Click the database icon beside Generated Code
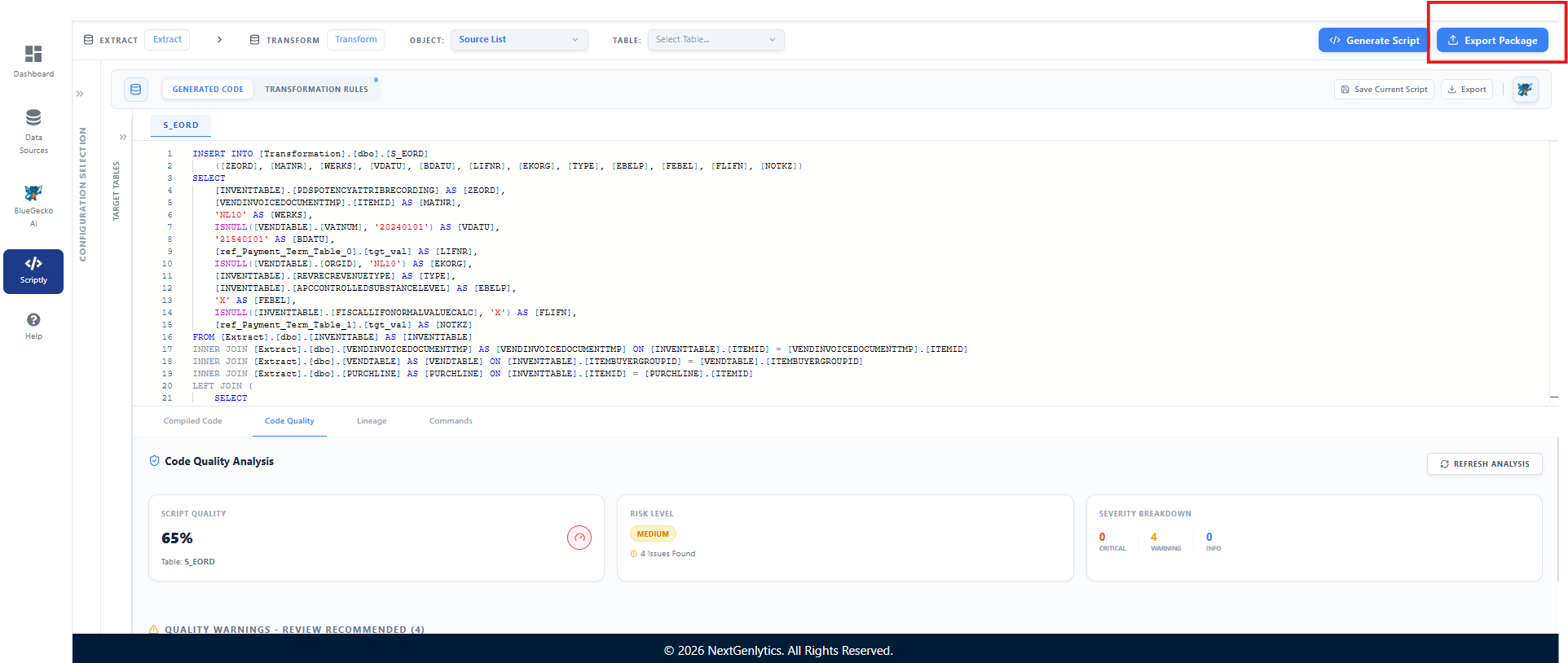 point(136,90)
